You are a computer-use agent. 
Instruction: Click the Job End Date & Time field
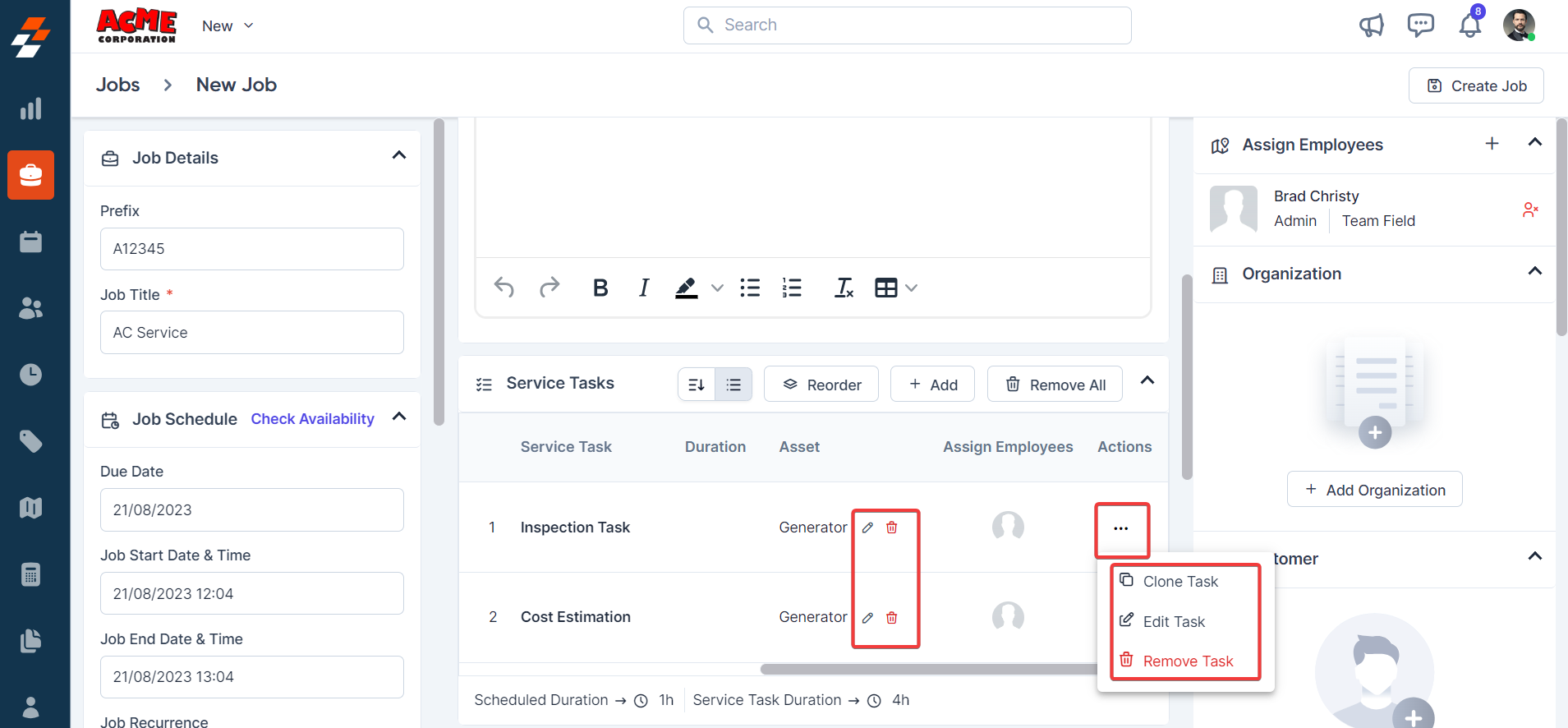(x=252, y=677)
